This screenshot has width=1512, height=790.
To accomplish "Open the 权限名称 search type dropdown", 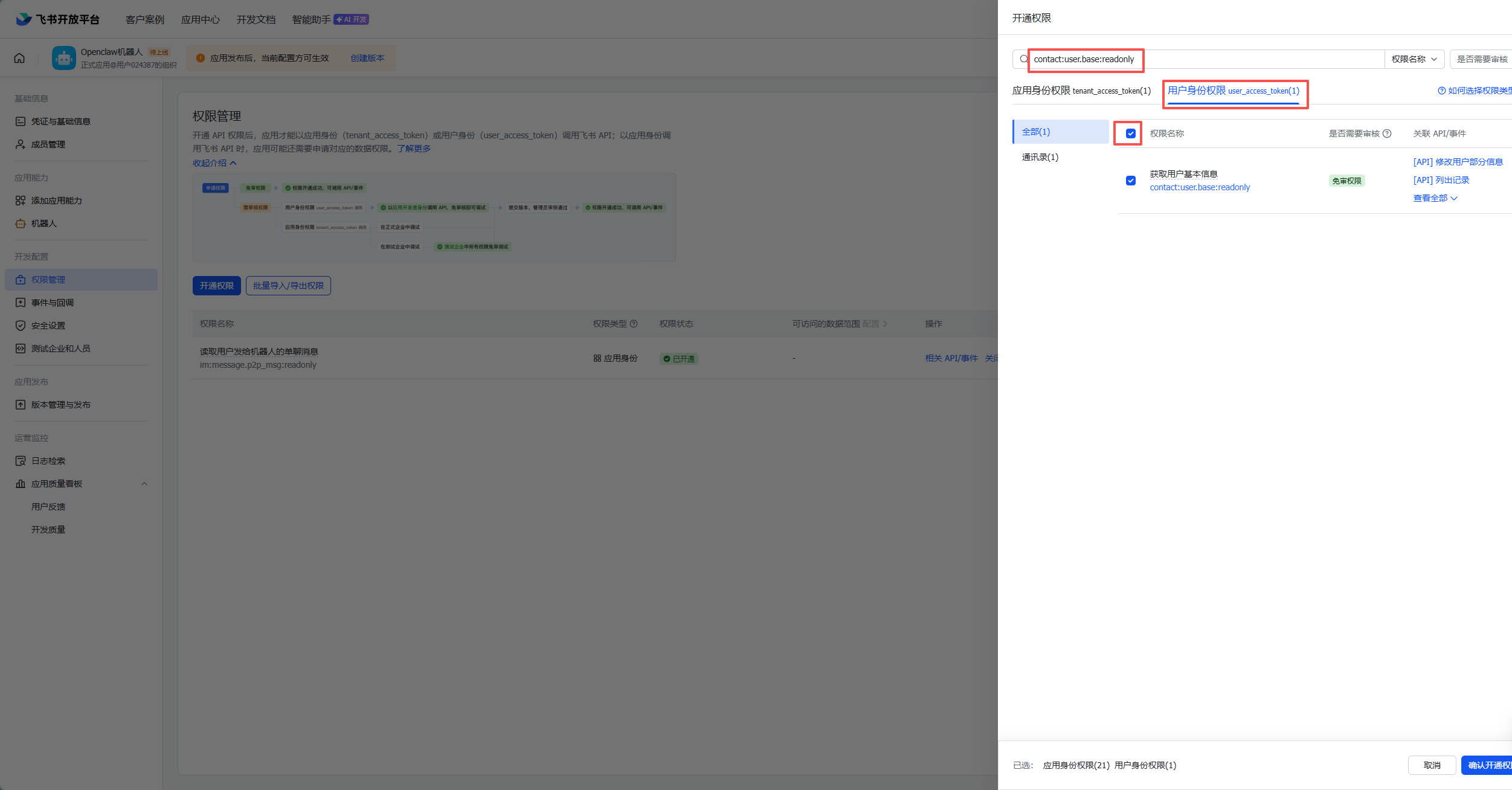I will tap(1414, 59).
